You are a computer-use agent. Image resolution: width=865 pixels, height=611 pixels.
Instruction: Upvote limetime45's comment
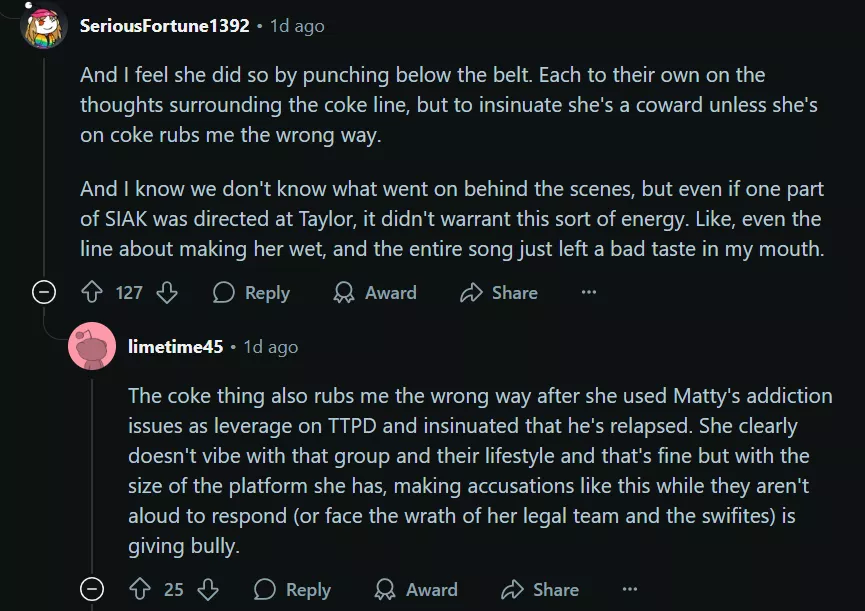141,590
